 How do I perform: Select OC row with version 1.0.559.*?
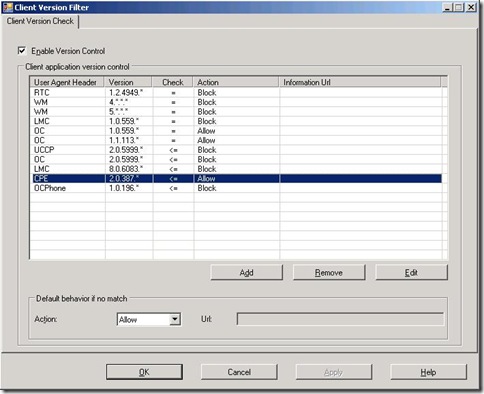236,131
